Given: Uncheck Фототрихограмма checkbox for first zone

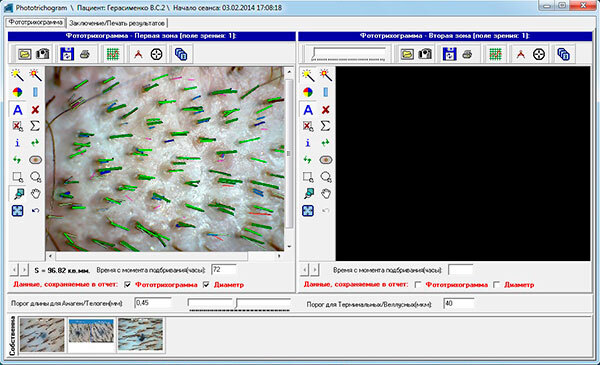Looking at the screenshot, I should pos(127,284).
